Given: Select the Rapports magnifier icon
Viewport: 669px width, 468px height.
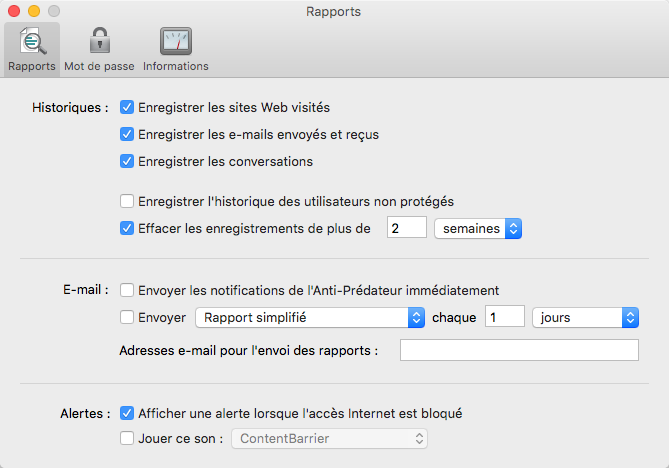Looking at the screenshot, I should pos(32,41).
